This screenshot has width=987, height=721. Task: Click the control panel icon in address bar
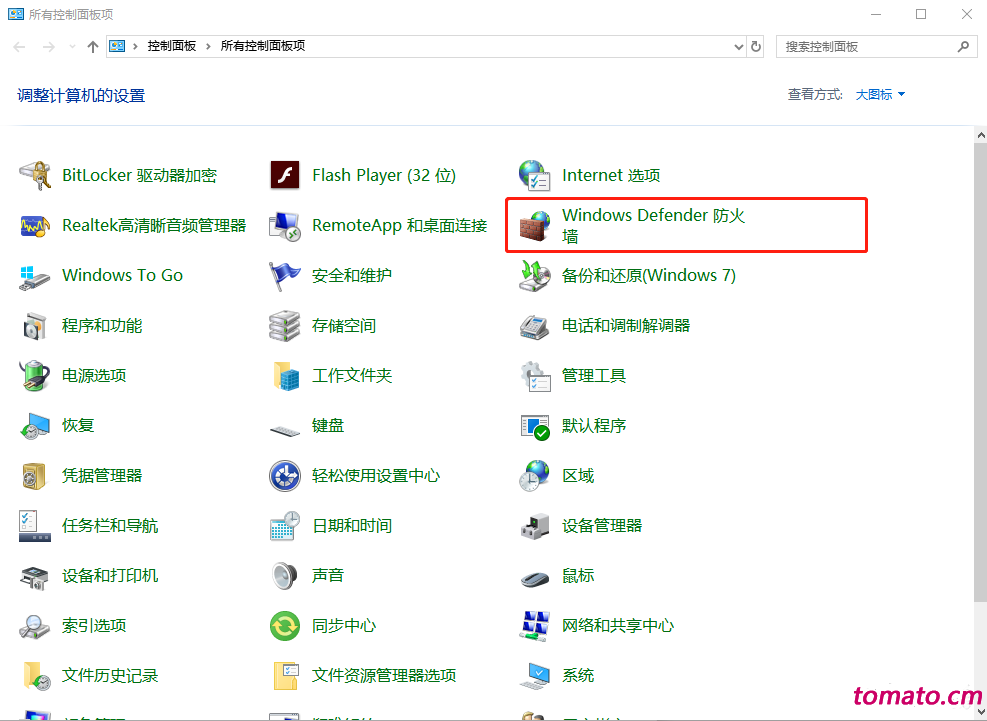coord(117,46)
